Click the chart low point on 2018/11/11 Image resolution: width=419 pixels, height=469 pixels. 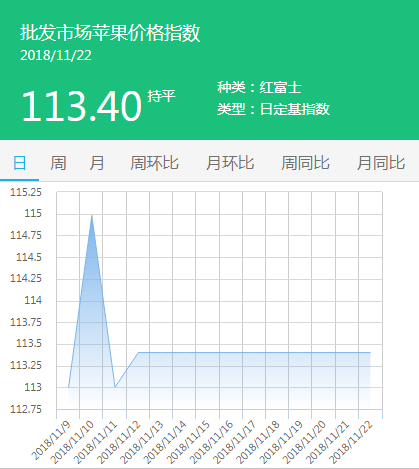[x=115, y=387]
